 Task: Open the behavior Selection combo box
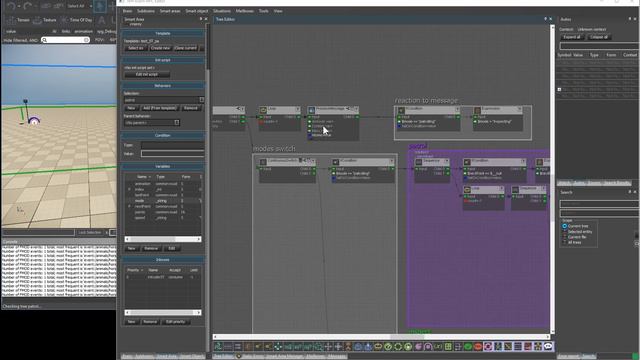click(164, 100)
